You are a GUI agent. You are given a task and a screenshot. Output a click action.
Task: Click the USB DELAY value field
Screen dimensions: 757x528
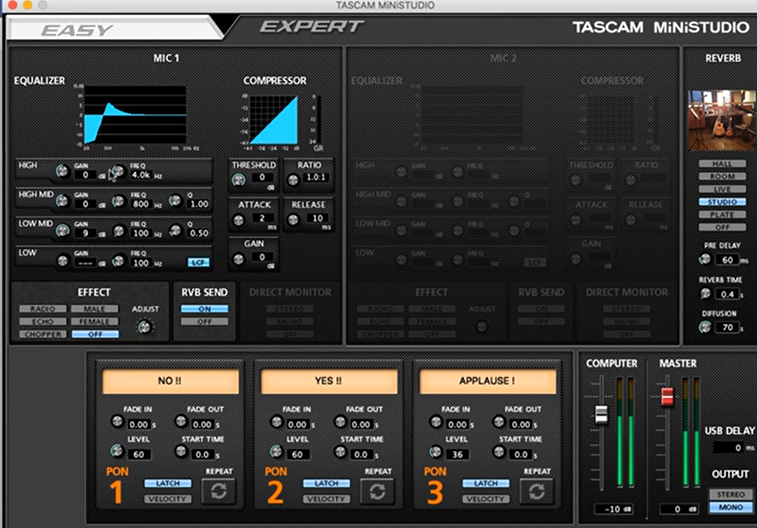729,448
